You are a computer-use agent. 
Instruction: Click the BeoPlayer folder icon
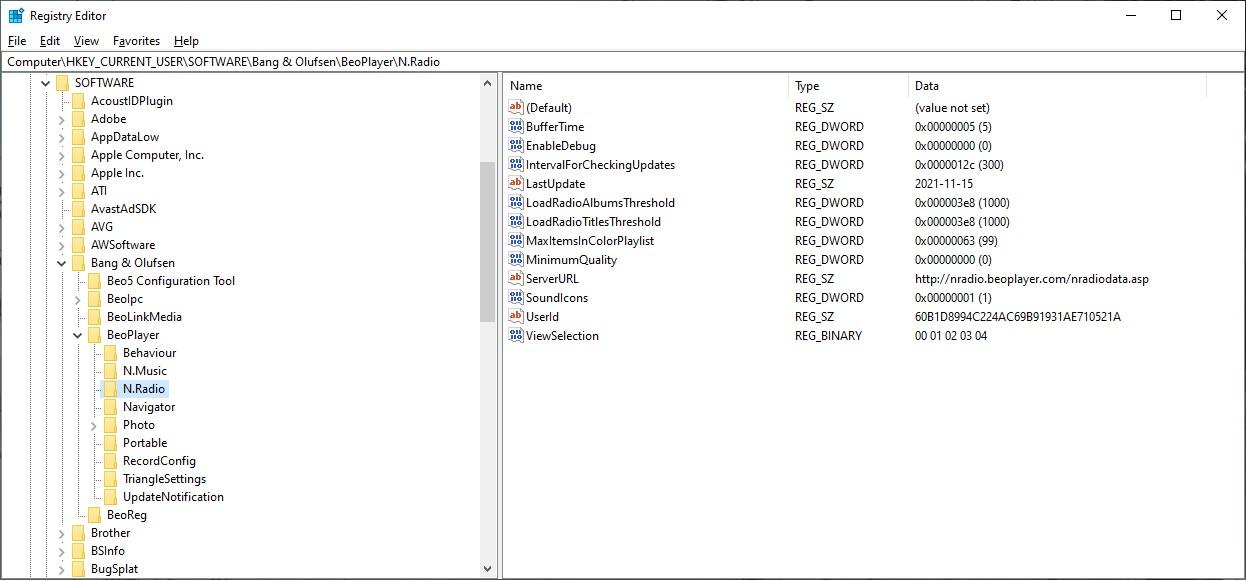[x=95, y=335]
